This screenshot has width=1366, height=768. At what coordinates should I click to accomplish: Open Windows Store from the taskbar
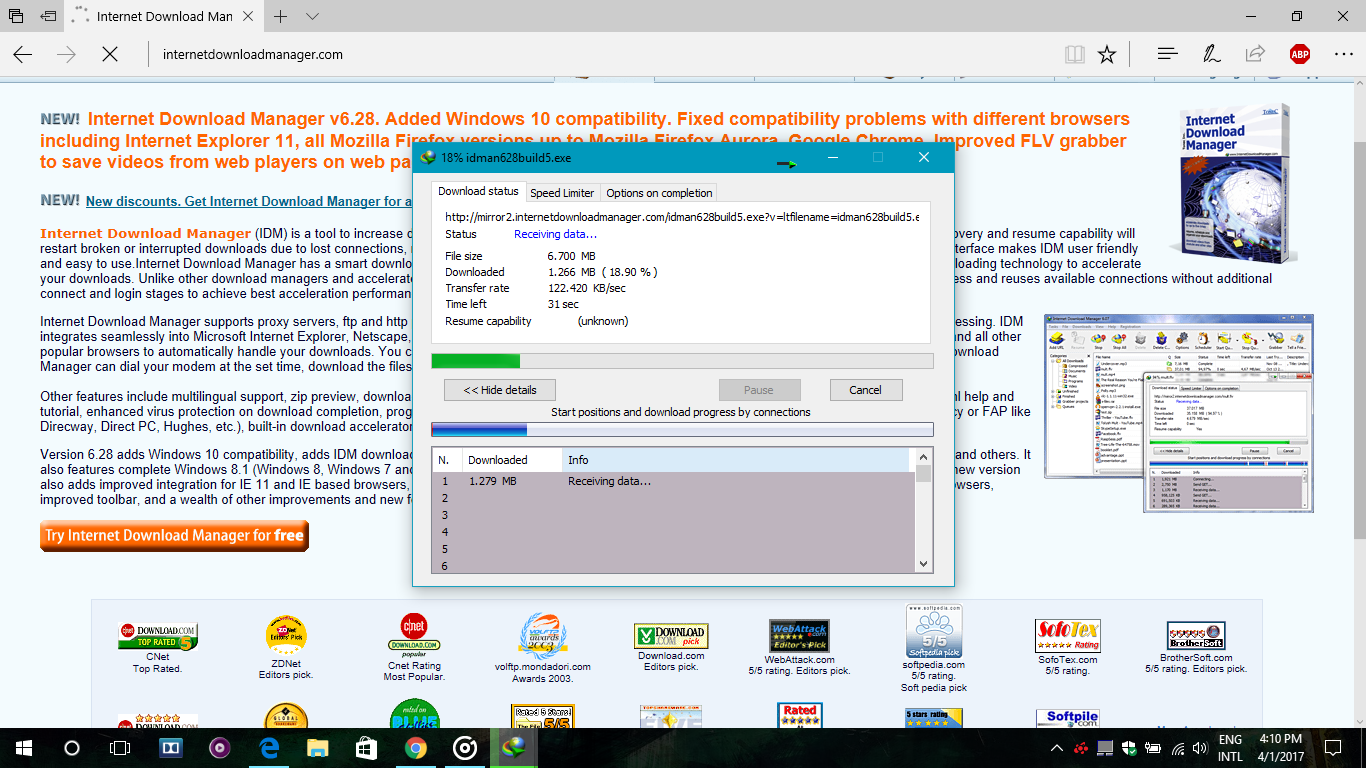367,747
